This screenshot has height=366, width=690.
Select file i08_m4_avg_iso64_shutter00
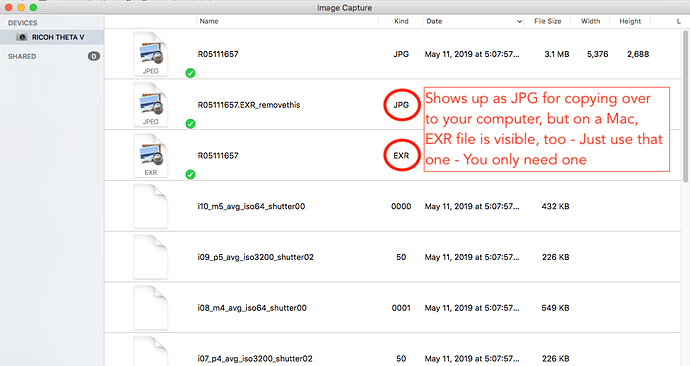[x=252, y=308]
